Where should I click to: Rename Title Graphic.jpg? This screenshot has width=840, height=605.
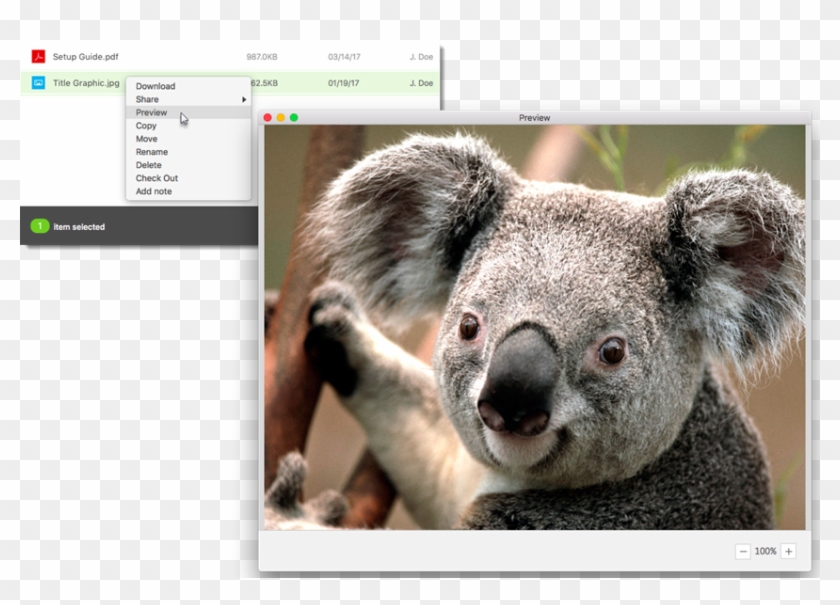(x=152, y=151)
